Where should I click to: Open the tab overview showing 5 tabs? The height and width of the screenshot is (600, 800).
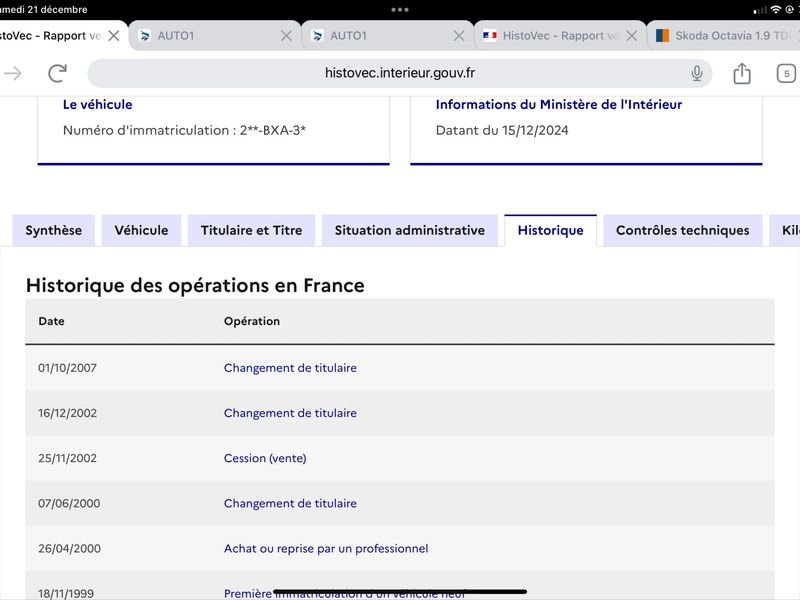pos(786,73)
